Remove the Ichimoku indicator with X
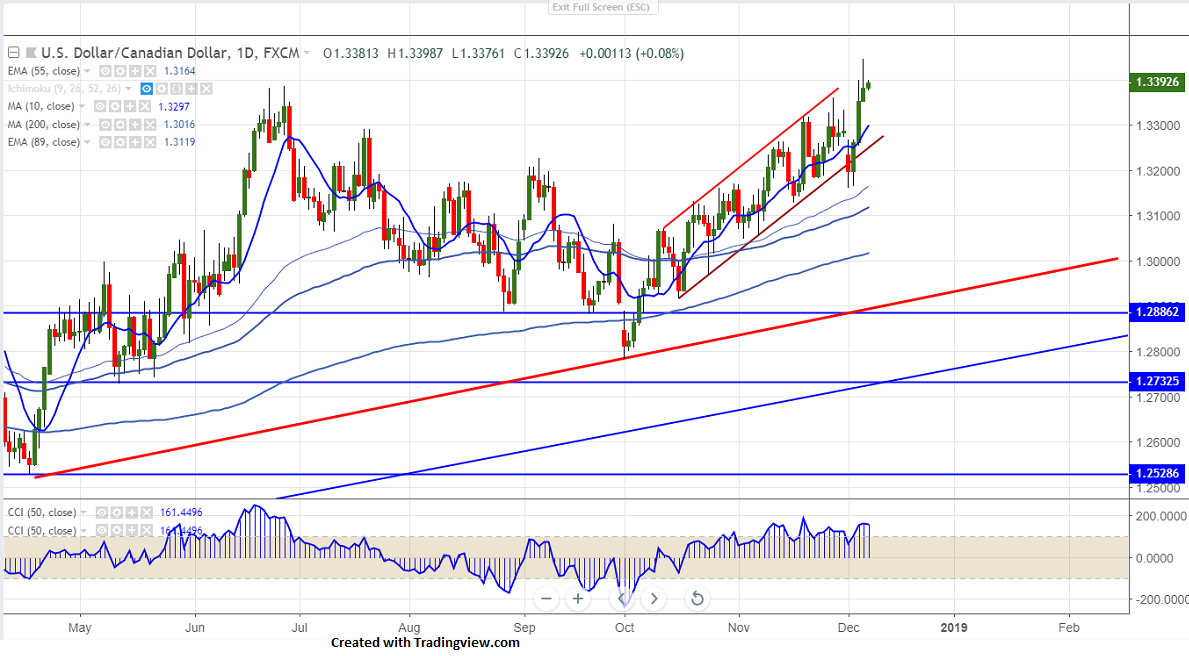1189x656 pixels. [206, 89]
